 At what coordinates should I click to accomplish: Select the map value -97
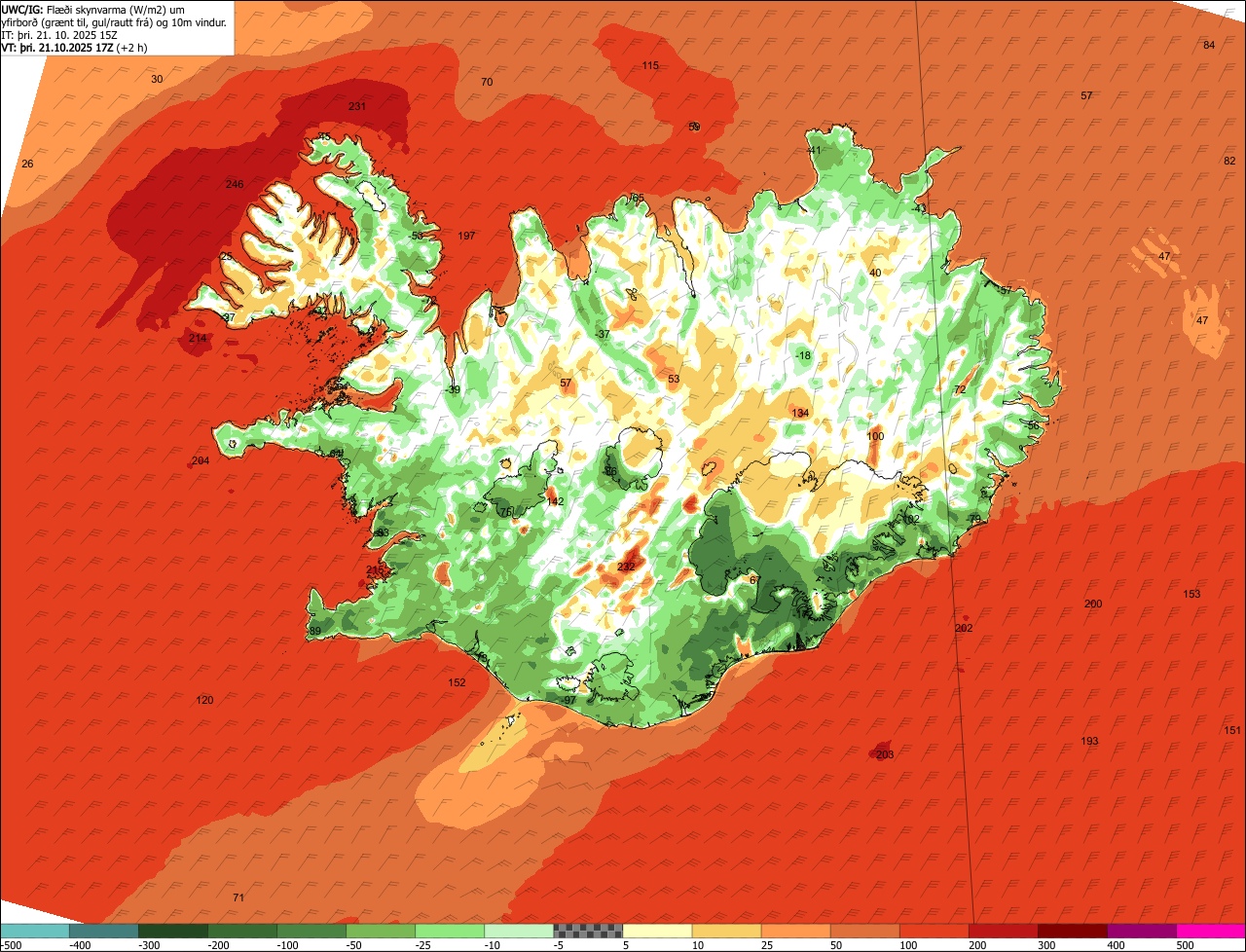click(569, 700)
